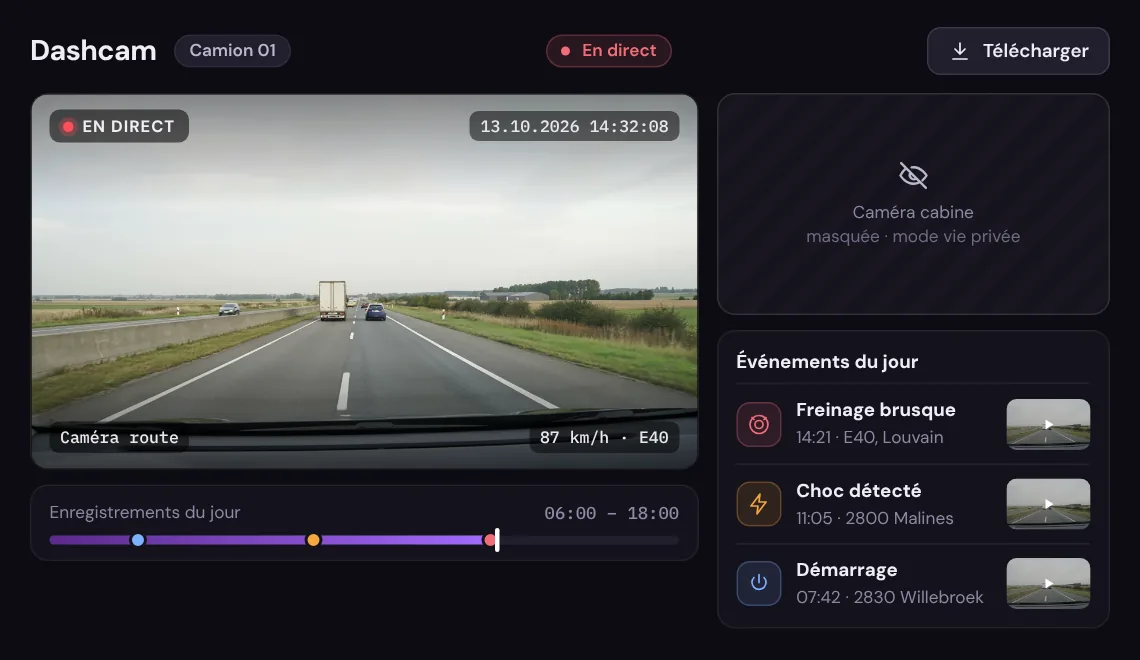1140x660 pixels.
Task: Click the Caméra cabine masked text
Action: (913, 224)
